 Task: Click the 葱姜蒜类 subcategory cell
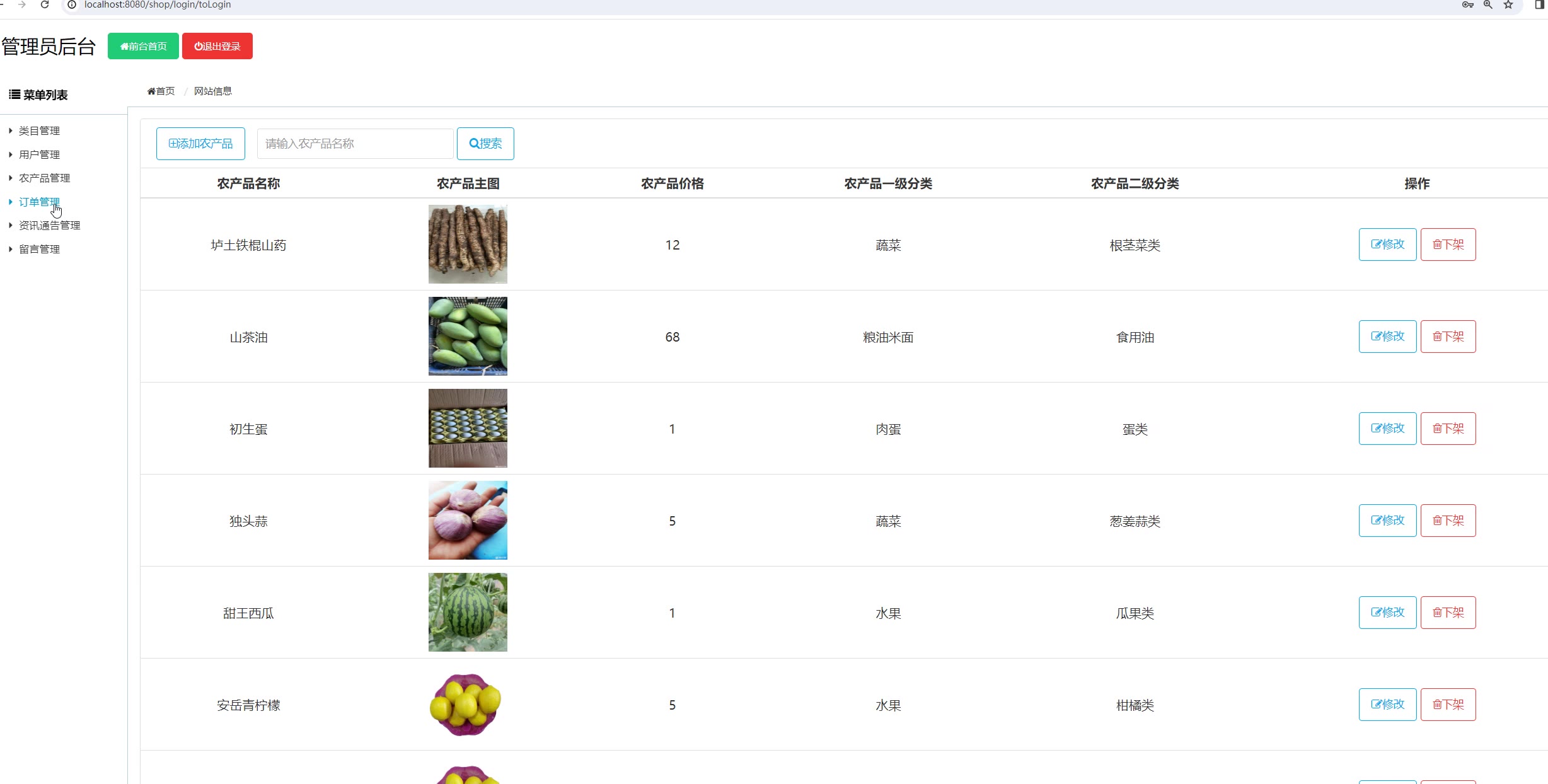point(1135,521)
